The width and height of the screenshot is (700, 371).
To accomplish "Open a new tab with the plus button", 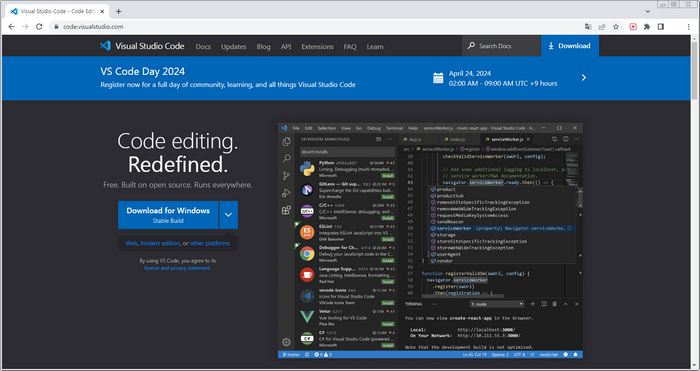I will 118,12.
